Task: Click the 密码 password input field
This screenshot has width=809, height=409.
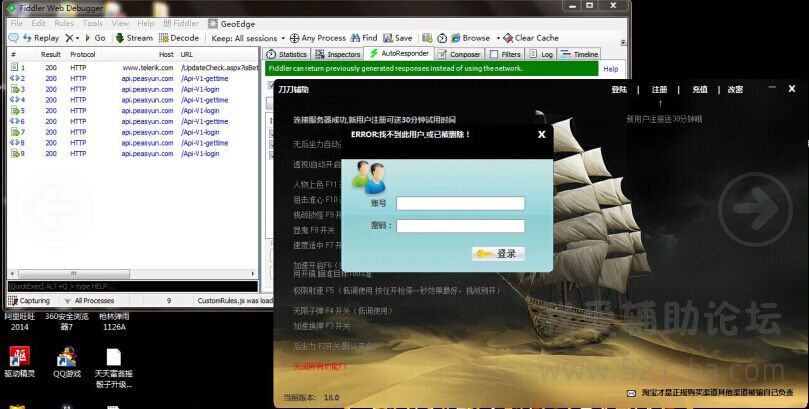Action: click(460, 226)
